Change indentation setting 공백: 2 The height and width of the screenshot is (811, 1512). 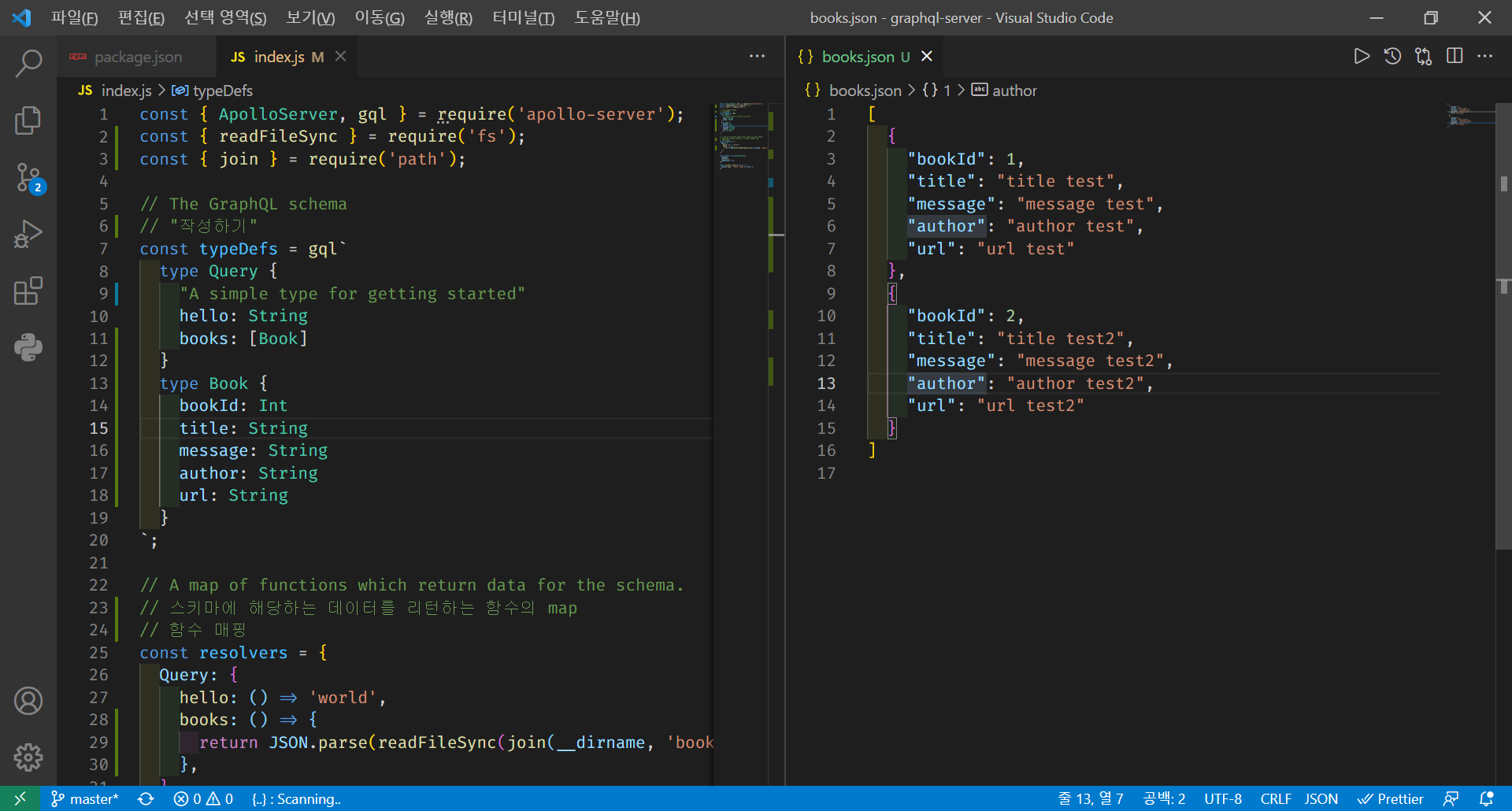1164,798
